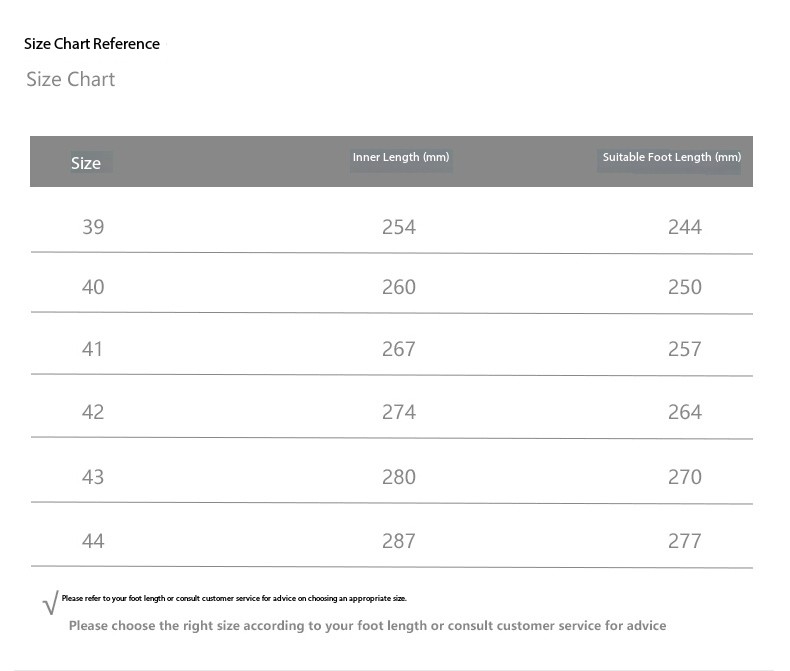Click the "Size Chart Reference" heading
The image size is (790, 671).
pyautogui.click(x=92, y=44)
